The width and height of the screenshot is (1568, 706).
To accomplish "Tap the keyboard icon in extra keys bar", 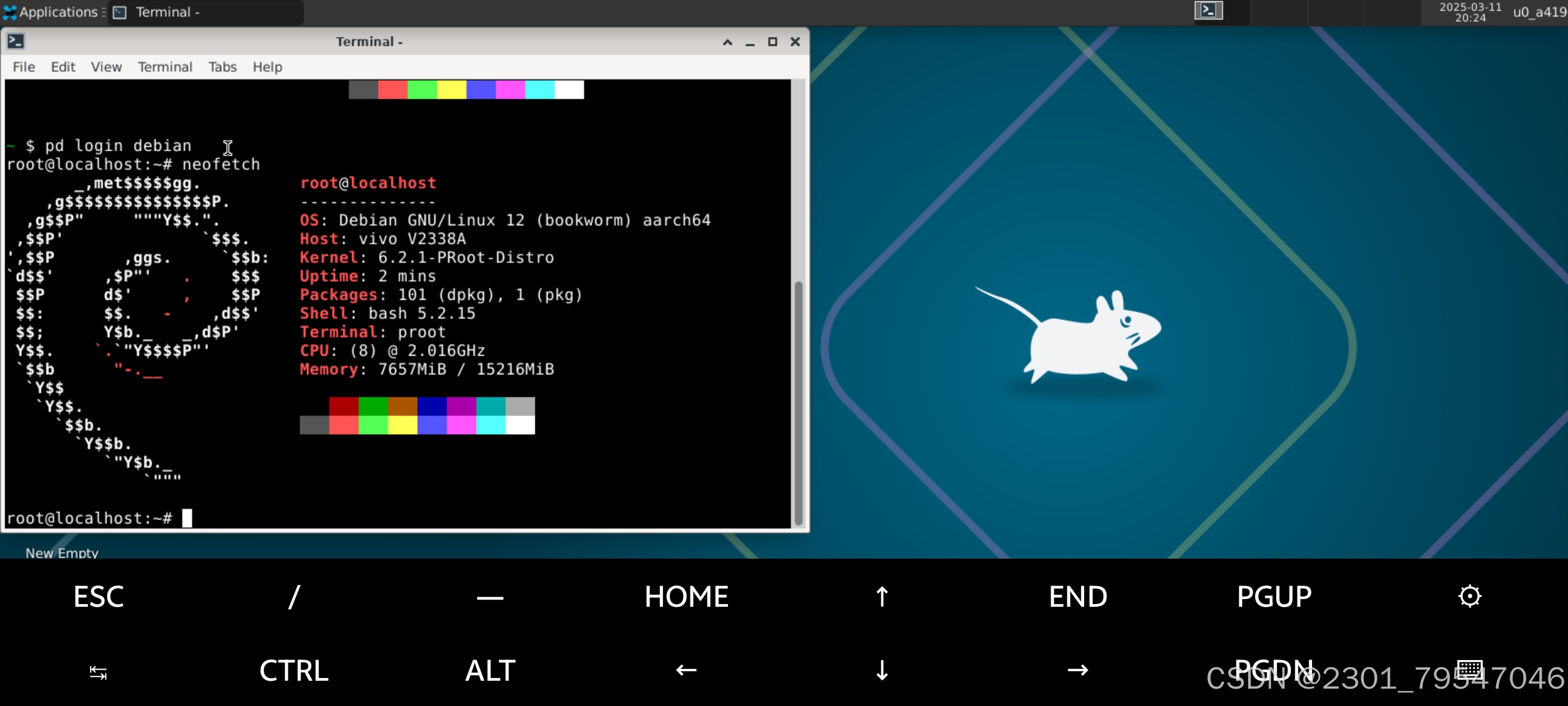I will [1469, 670].
